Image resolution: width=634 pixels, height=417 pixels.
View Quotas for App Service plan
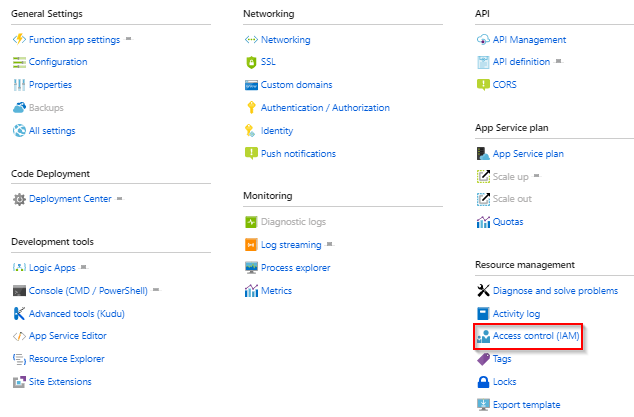pos(508,222)
